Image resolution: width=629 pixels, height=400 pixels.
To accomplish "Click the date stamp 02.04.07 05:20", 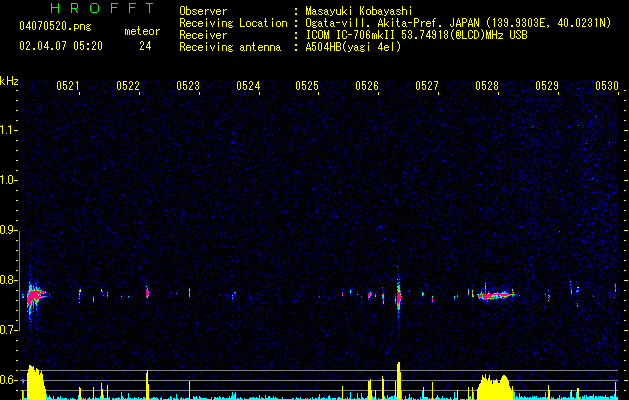I will [61, 46].
